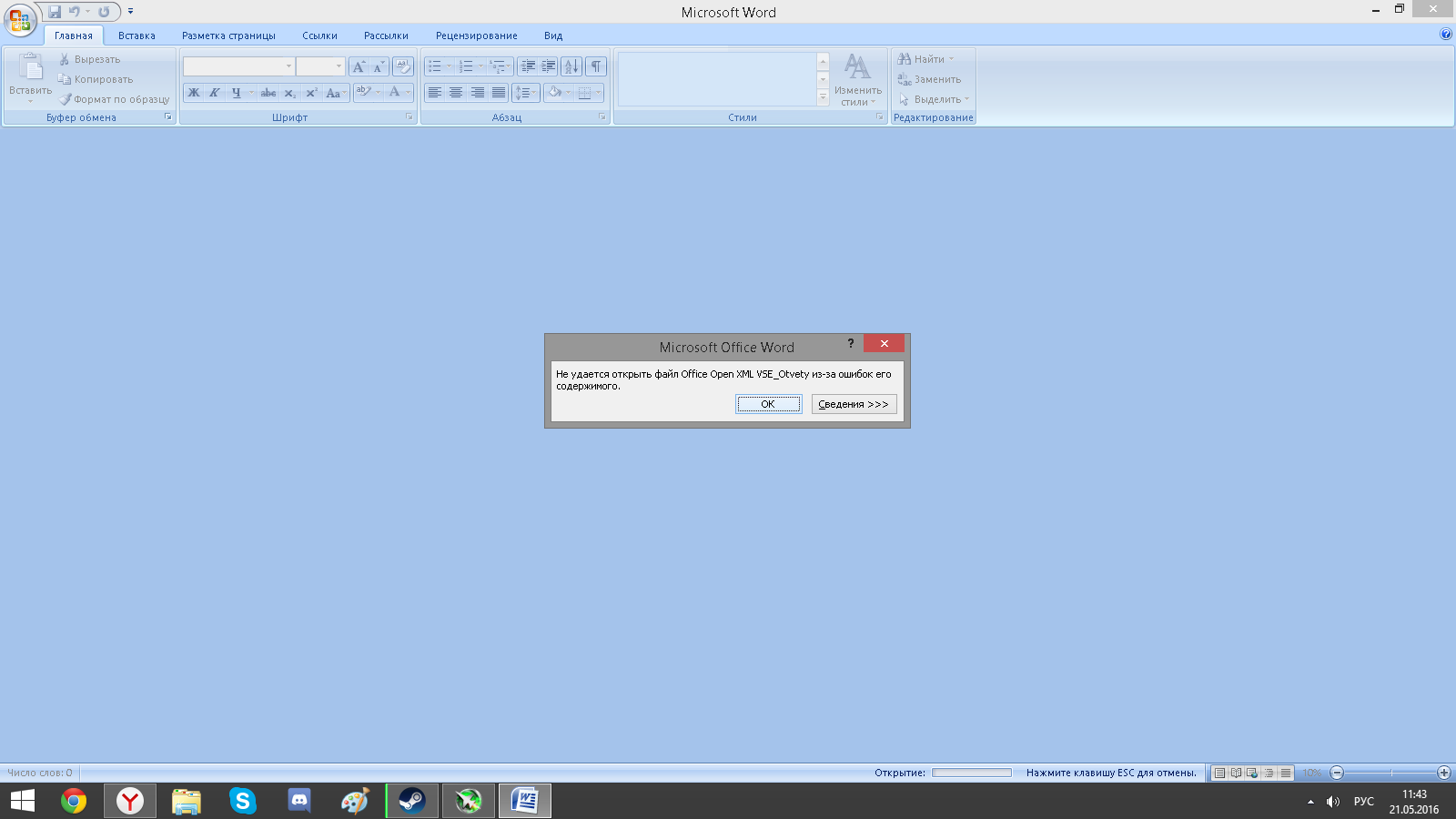Switch to the Вид tab
This screenshot has height=819, width=1456.
point(553,35)
